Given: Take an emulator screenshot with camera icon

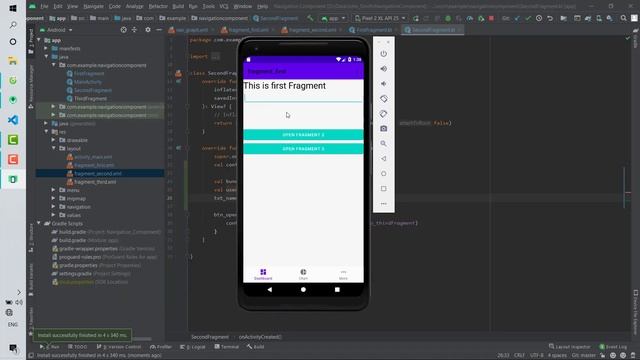Looking at the screenshot, I should tap(383, 129).
